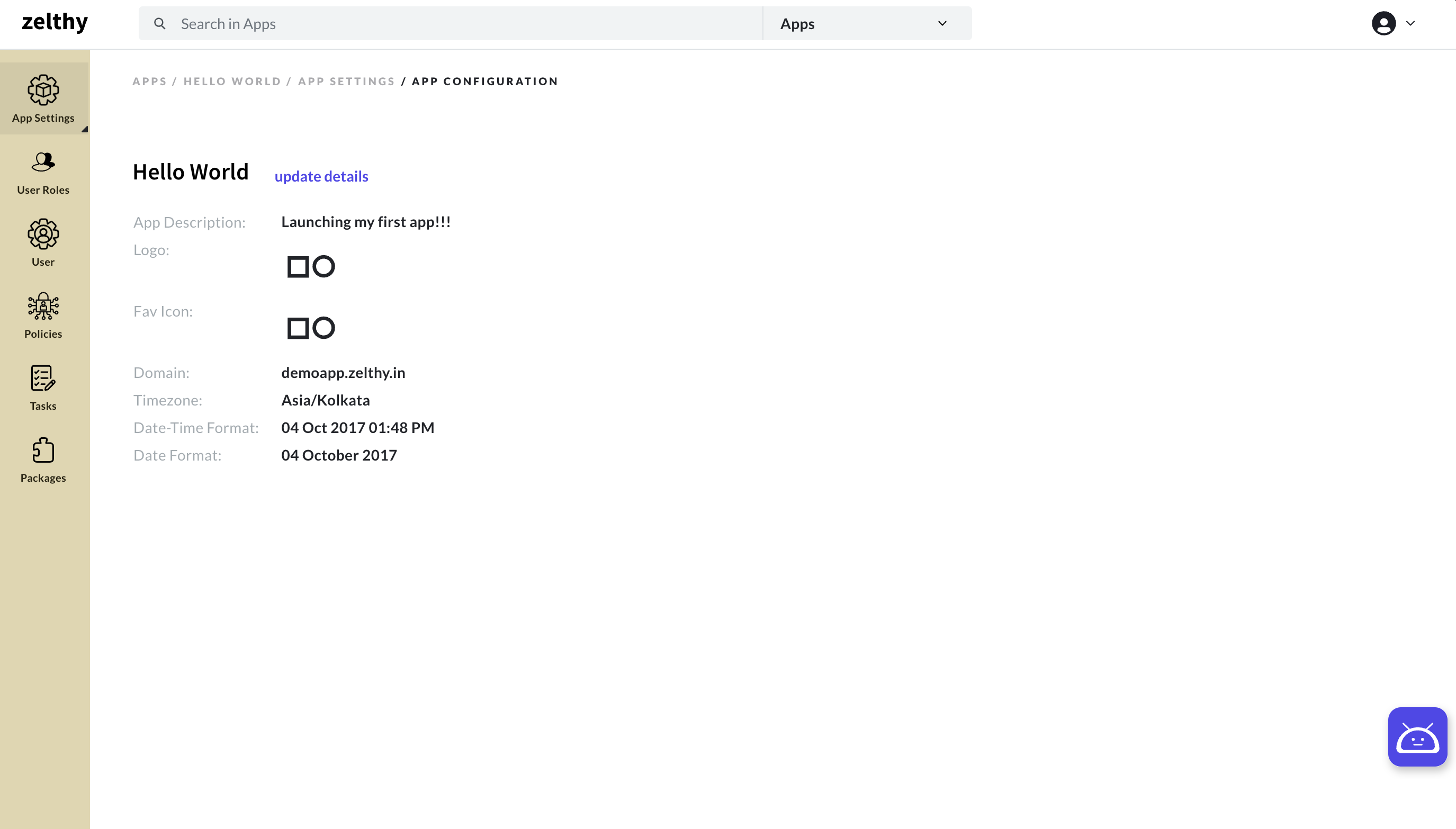Click the Domain label
1456x829 pixels.
161,372
